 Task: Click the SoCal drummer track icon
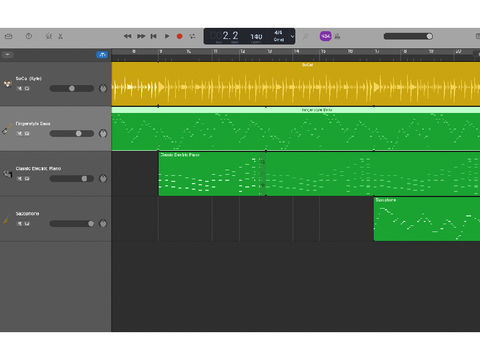pos(7,84)
